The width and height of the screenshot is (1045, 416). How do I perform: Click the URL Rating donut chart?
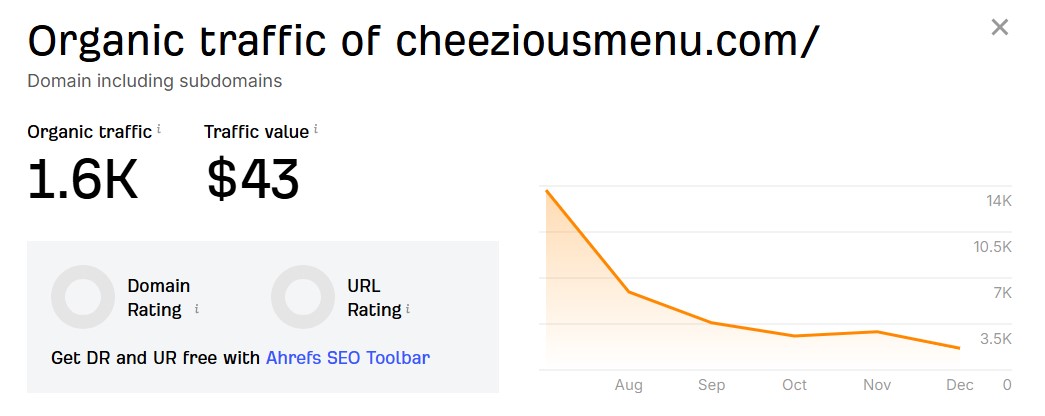click(x=303, y=297)
